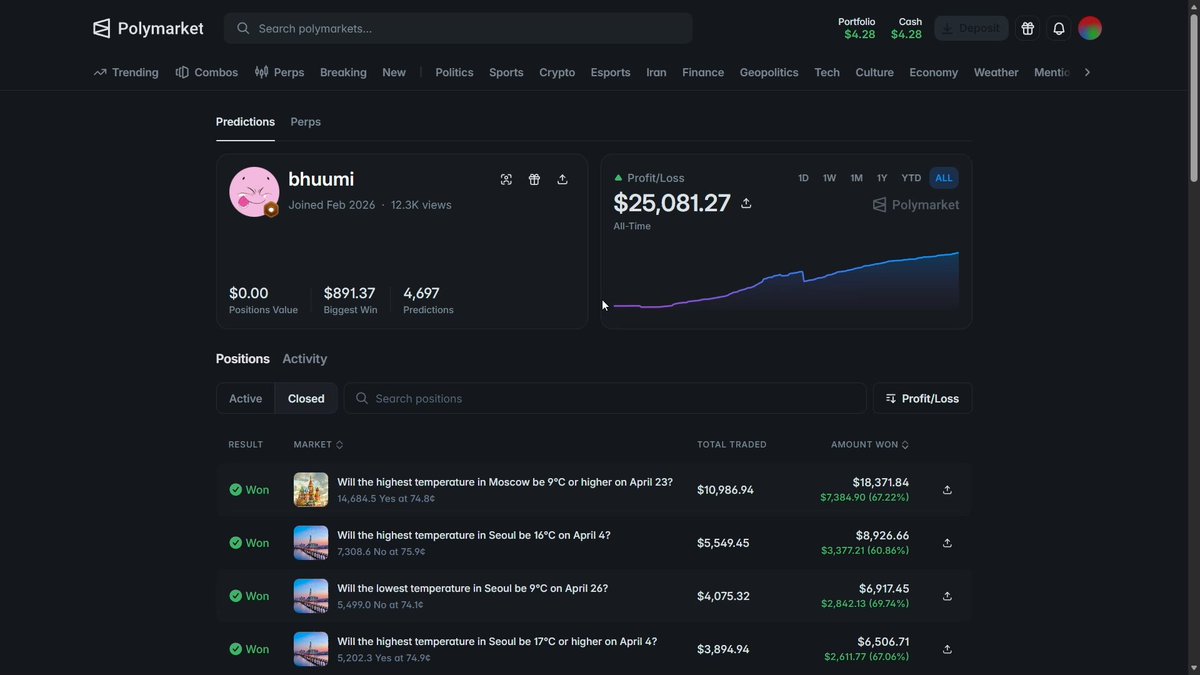Open the Seoul 17°C or higher market
Screen dimensions: 1200x675
pyautogui.click(x=497, y=642)
